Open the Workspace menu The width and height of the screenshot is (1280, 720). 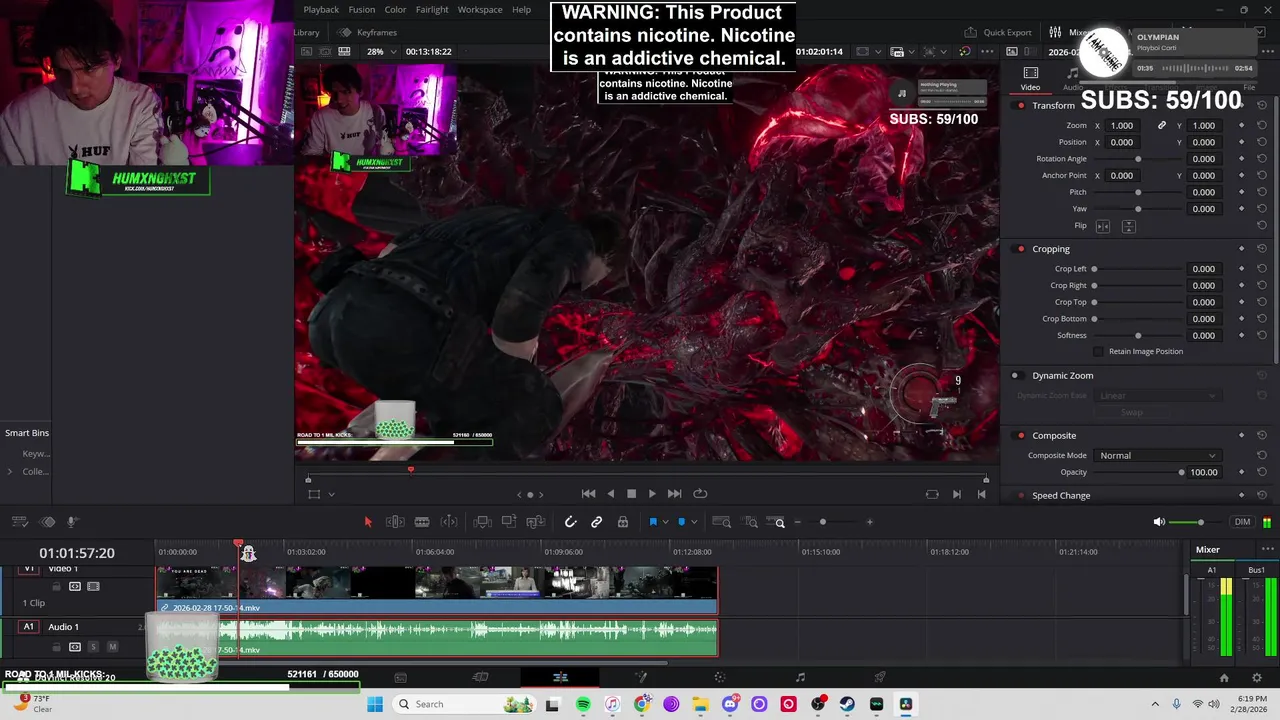(x=480, y=10)
